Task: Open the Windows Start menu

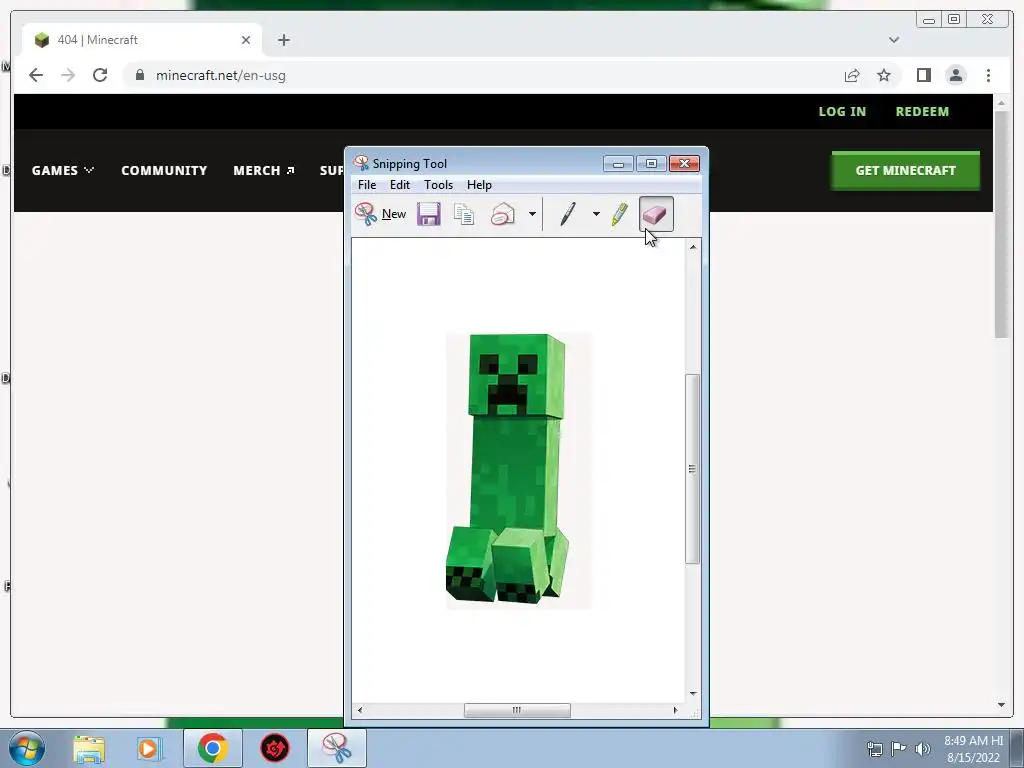Action: [27, 748]
